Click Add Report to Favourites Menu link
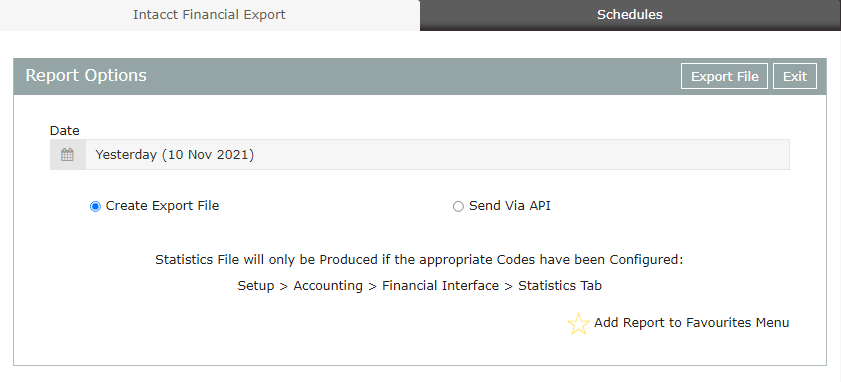Image resolution: width=841 pixels, height=382 pixels. [691, 322]
